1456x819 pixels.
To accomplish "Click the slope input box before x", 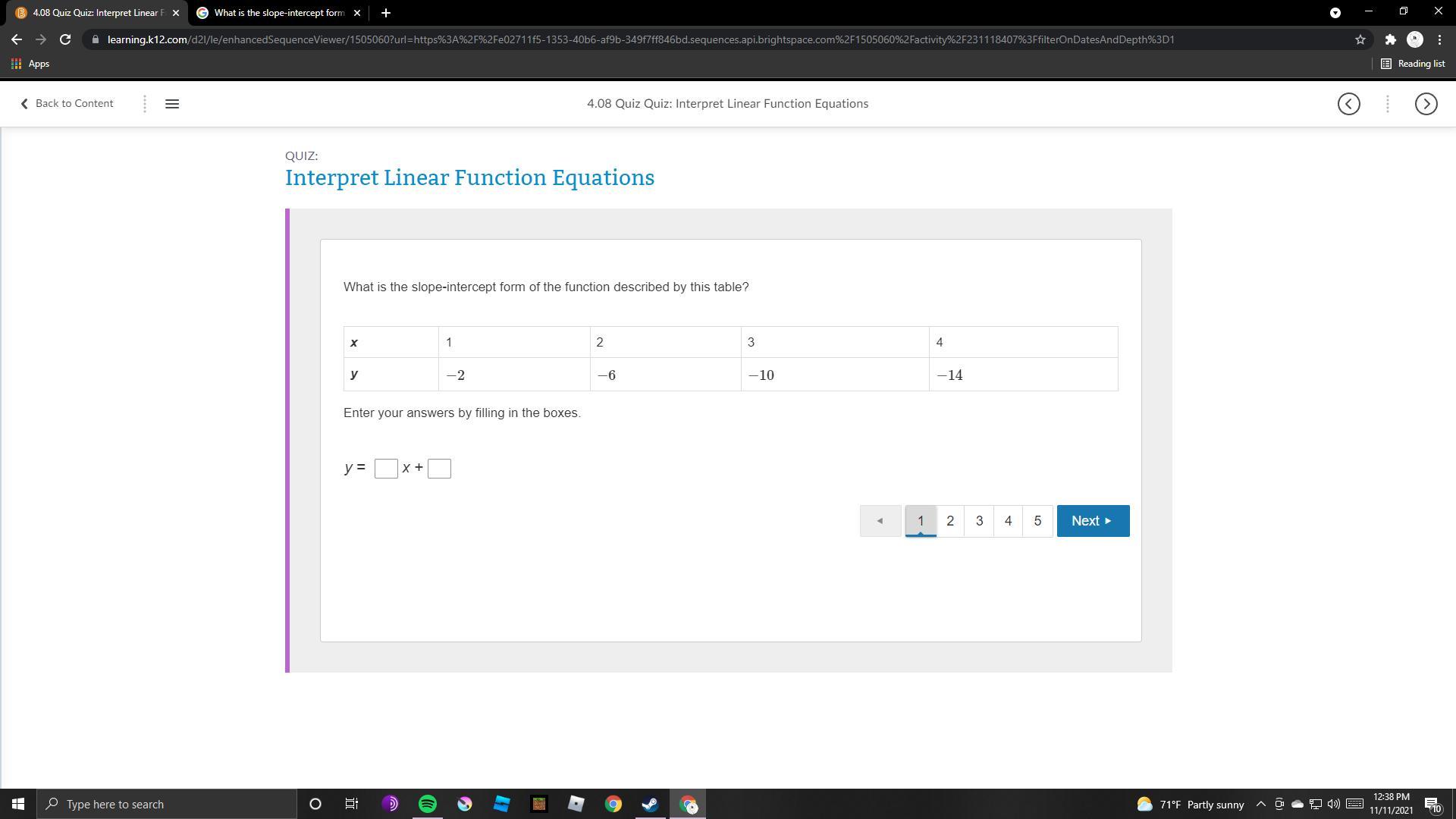I will click(x=386, y=469).
